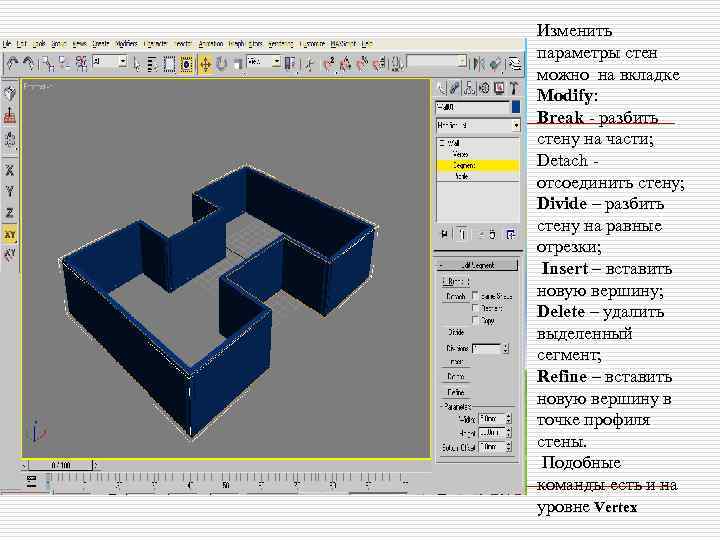Activate the Select and Rotate tool
Image resolution: width=720 pixels, height=540 pixels.
[221, 64]
